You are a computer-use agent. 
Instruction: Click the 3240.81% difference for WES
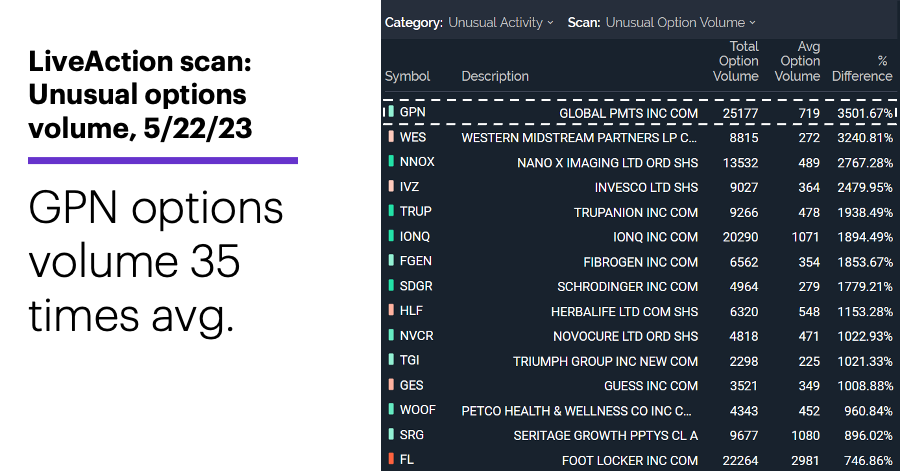[865, 138]
